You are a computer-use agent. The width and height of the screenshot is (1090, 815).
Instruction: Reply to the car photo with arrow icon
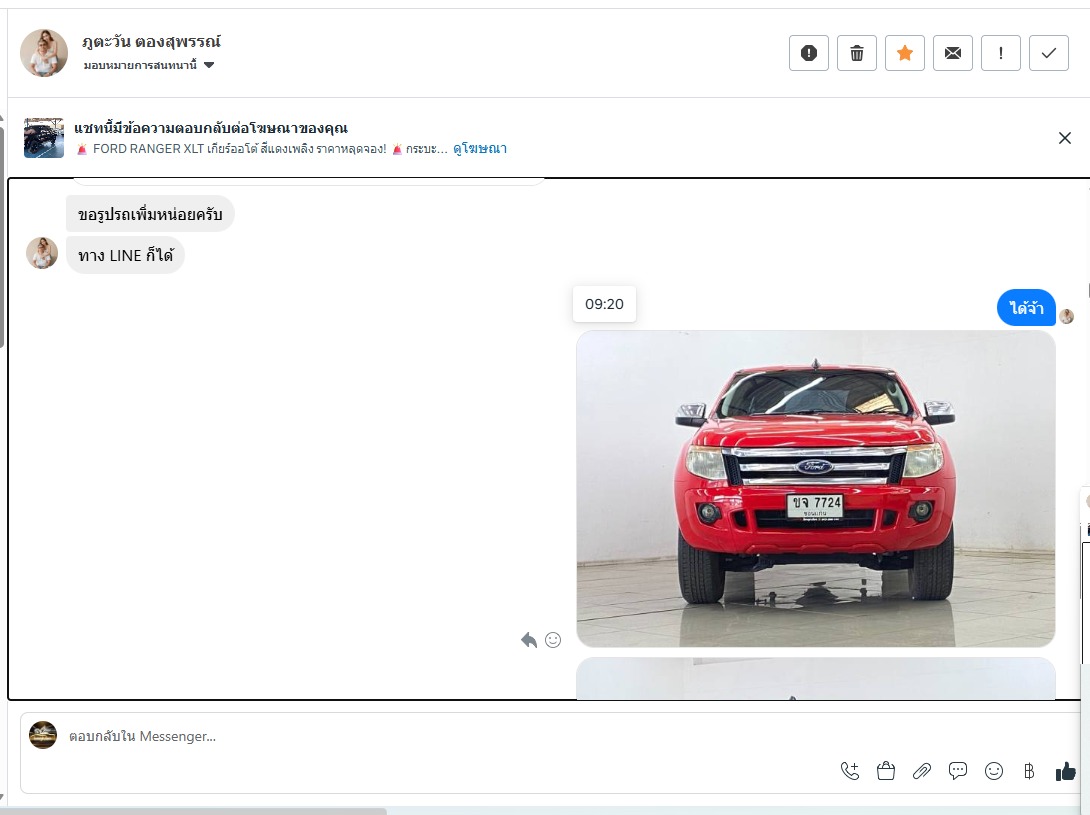[529, 640]
